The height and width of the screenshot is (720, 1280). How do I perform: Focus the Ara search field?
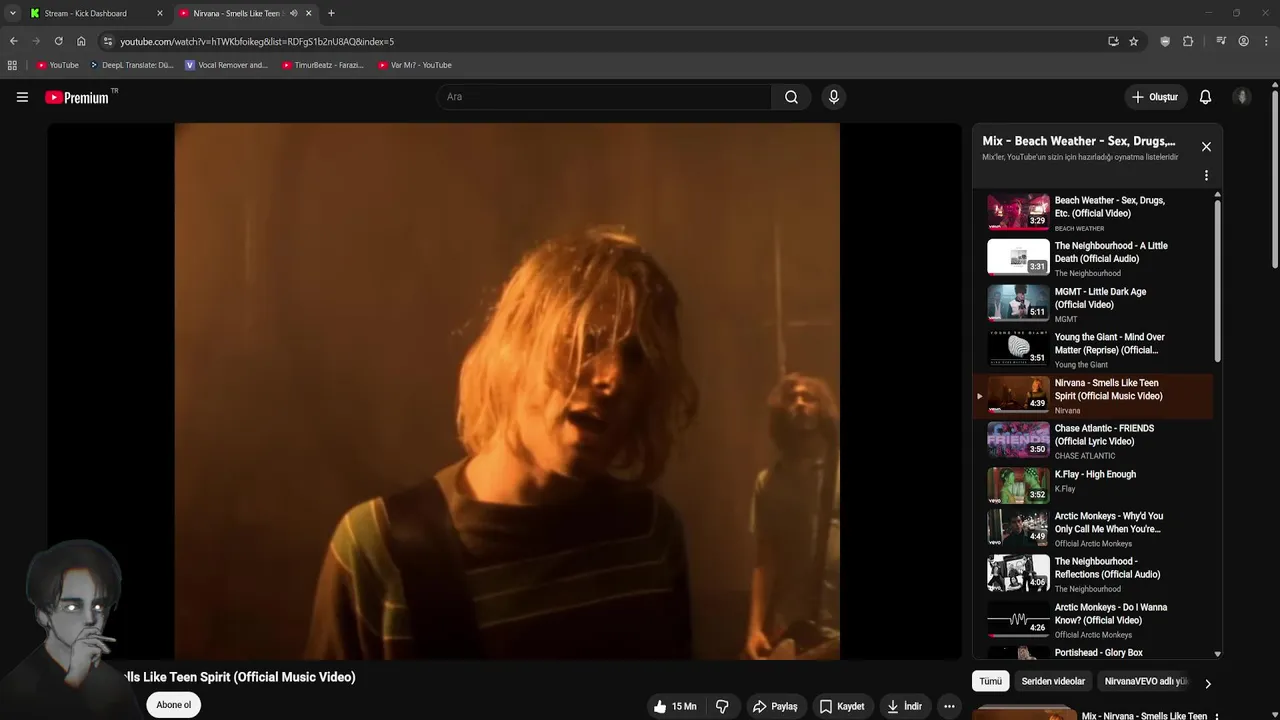(x=605, y=97)
